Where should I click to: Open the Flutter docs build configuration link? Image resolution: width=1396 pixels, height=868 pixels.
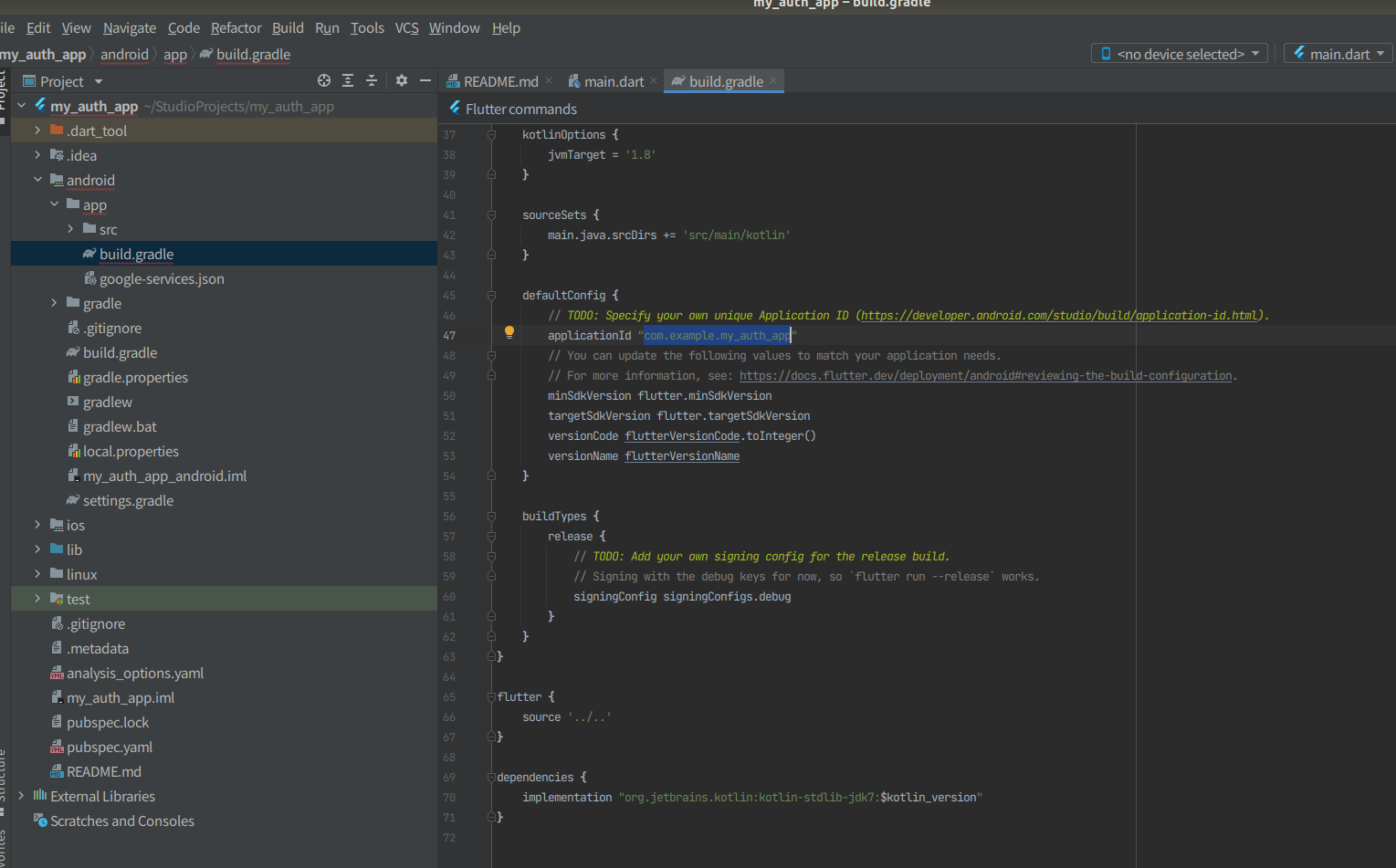(985, 376)
